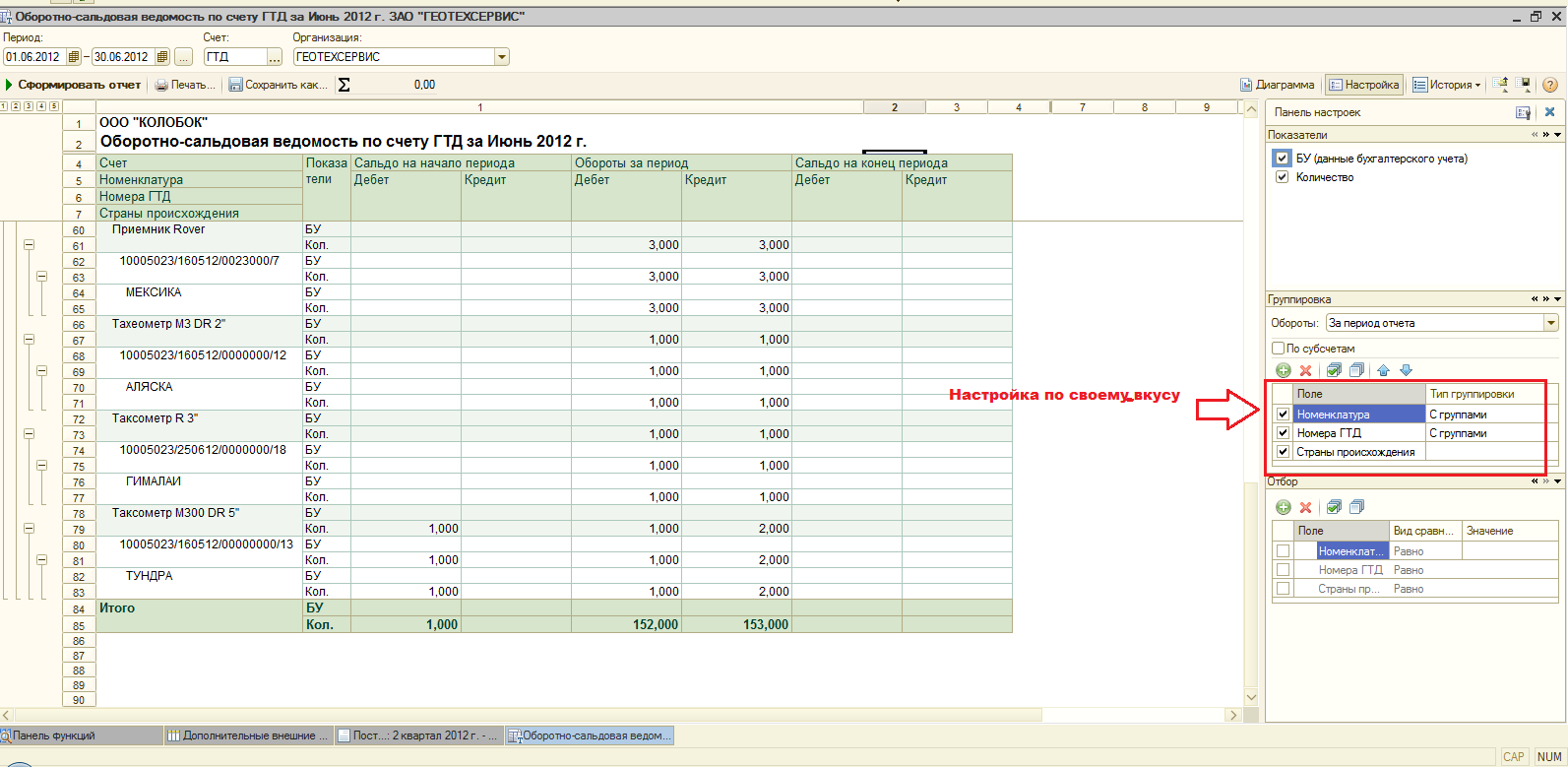
Task: Toggle БУ (данные бухгалтерского учета) checkbox
Action: tap(1282, 158)
